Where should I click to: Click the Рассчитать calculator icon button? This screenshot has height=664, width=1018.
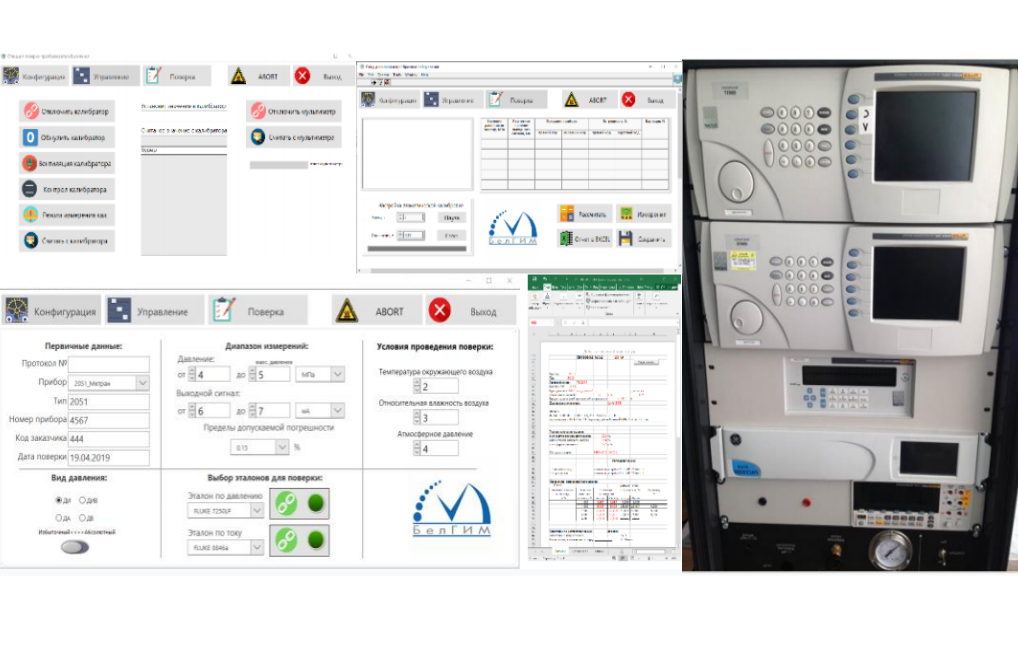(x=569, y=213)
